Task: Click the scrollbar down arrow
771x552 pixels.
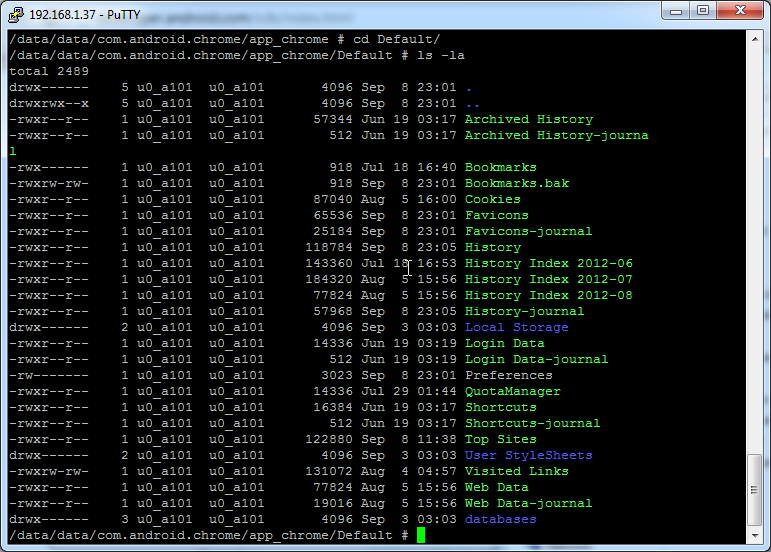Action: click(755, 535)
